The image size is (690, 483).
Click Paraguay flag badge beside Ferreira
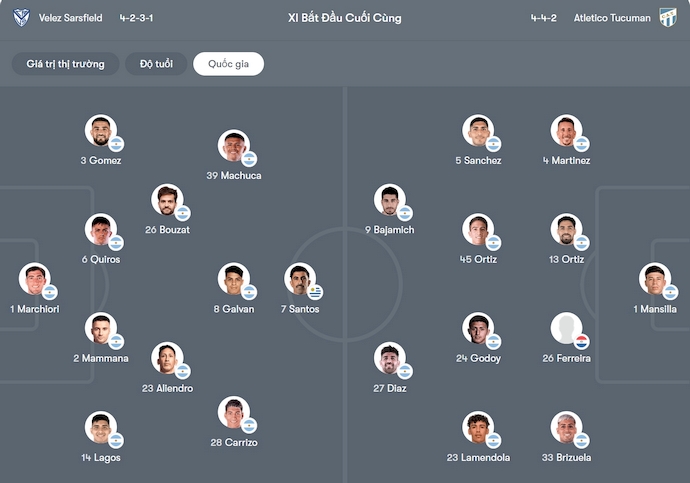coord(581,342)
